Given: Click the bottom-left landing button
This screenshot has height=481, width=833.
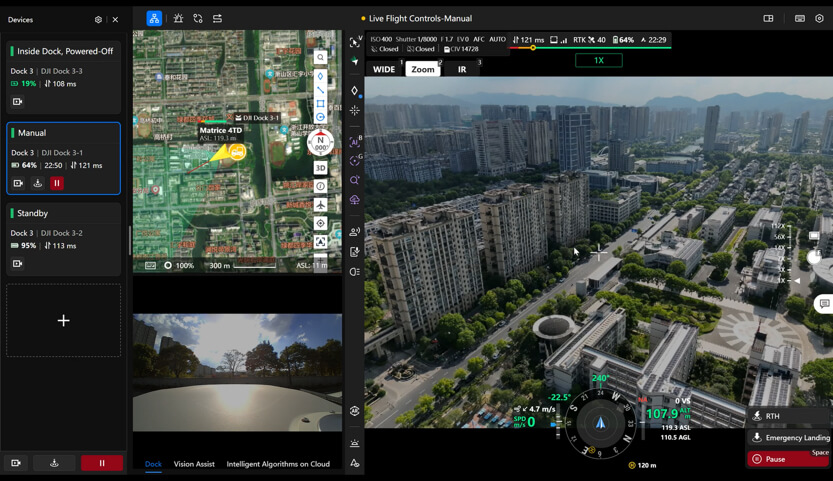Looking at the screenshot, I should (54, 463).
